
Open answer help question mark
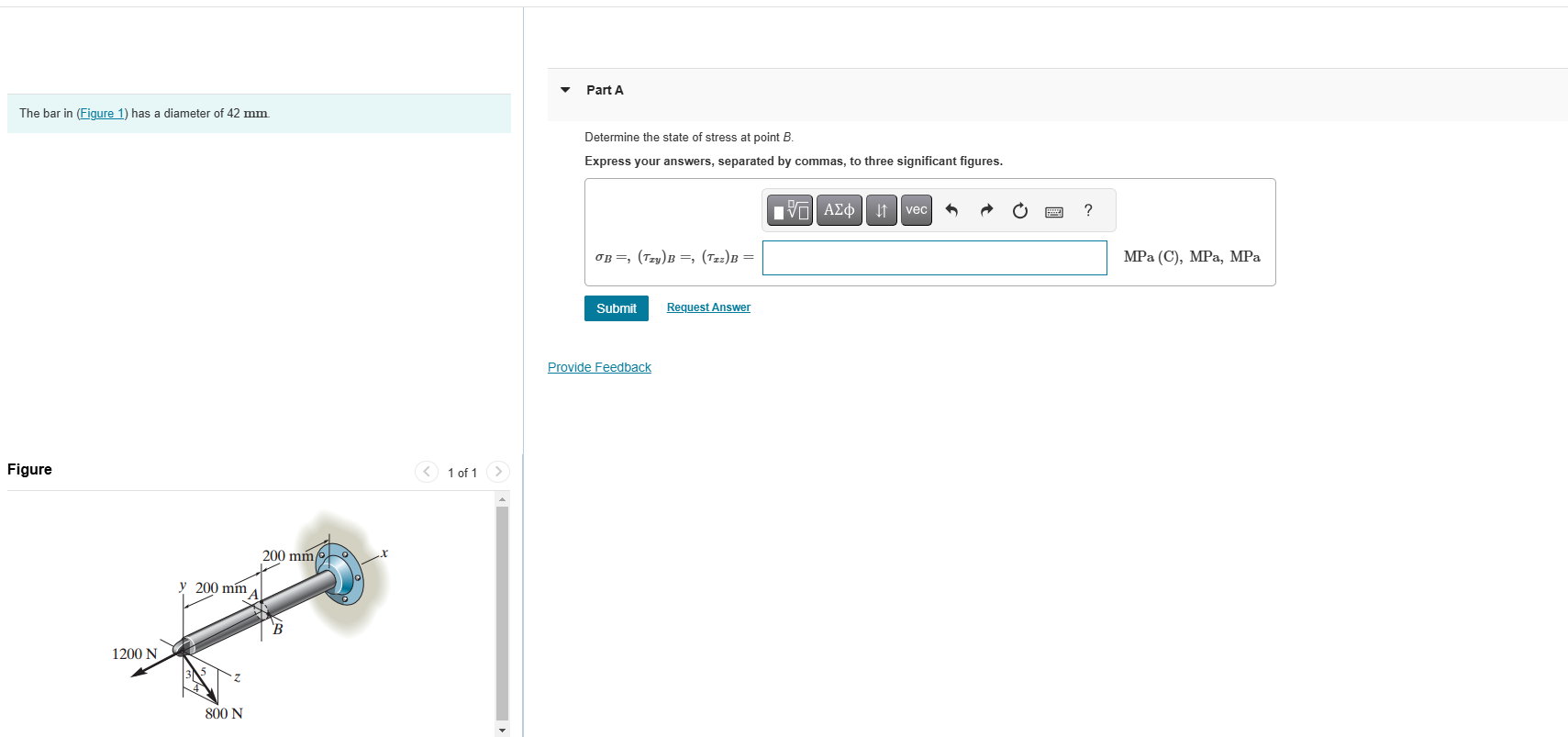pos(1088,210)
